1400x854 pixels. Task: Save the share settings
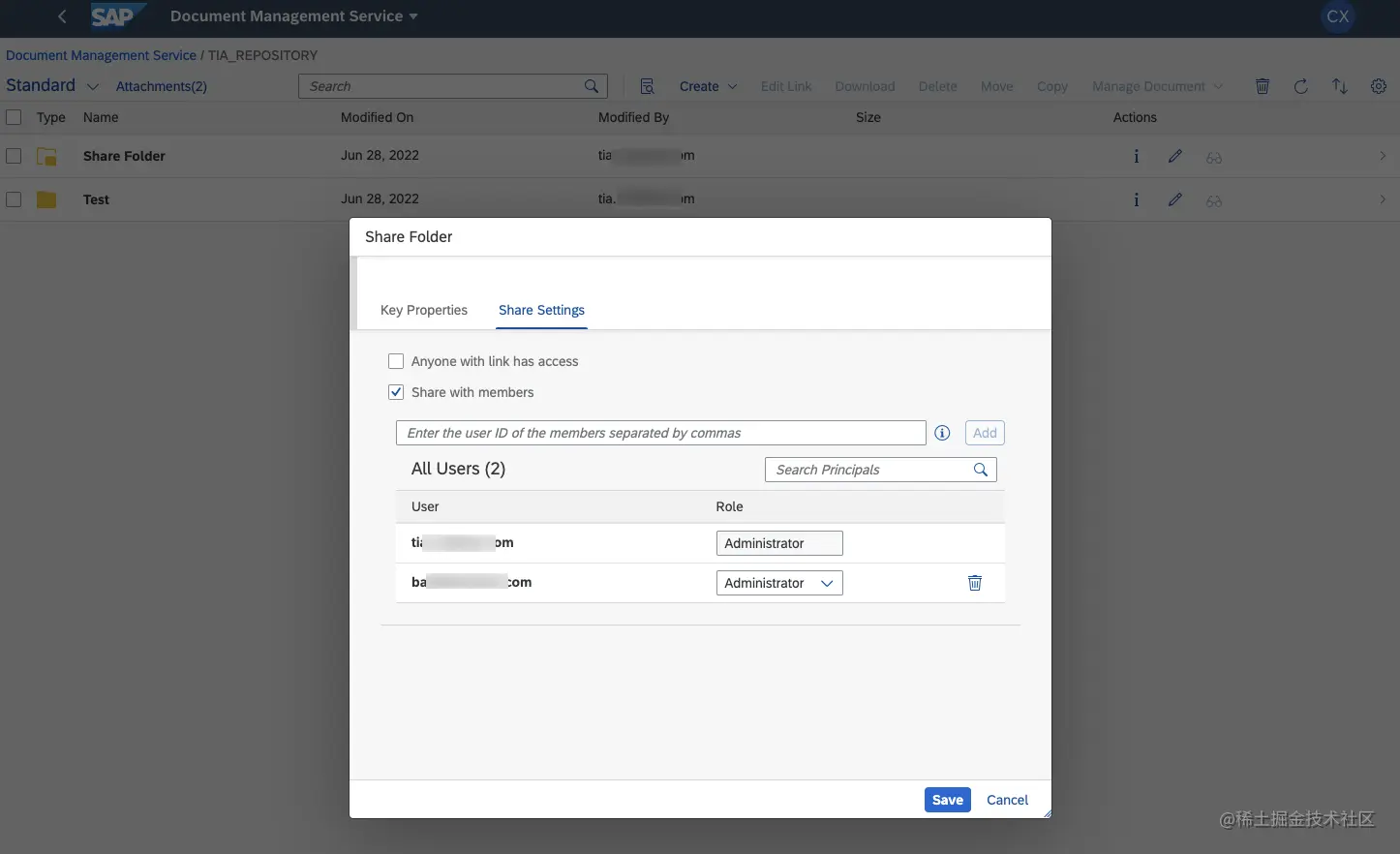coord(948,800)
